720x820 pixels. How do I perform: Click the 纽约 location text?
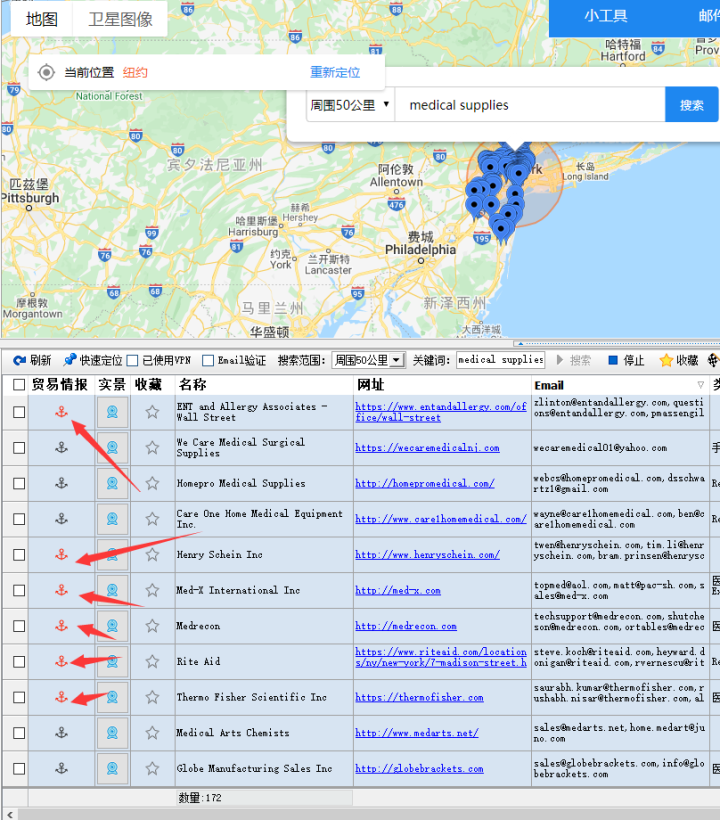click(135, 72)
